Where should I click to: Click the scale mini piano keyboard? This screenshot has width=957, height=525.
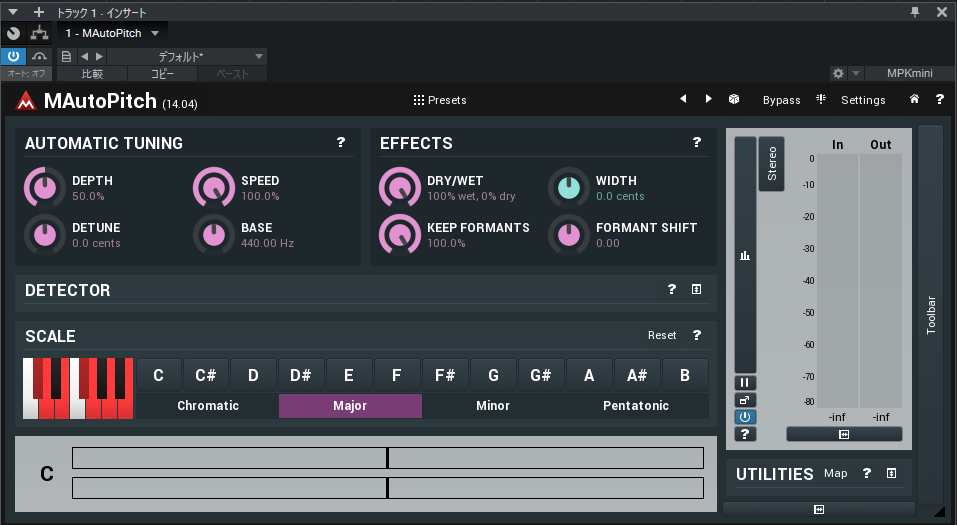click(x=78, y=388)
